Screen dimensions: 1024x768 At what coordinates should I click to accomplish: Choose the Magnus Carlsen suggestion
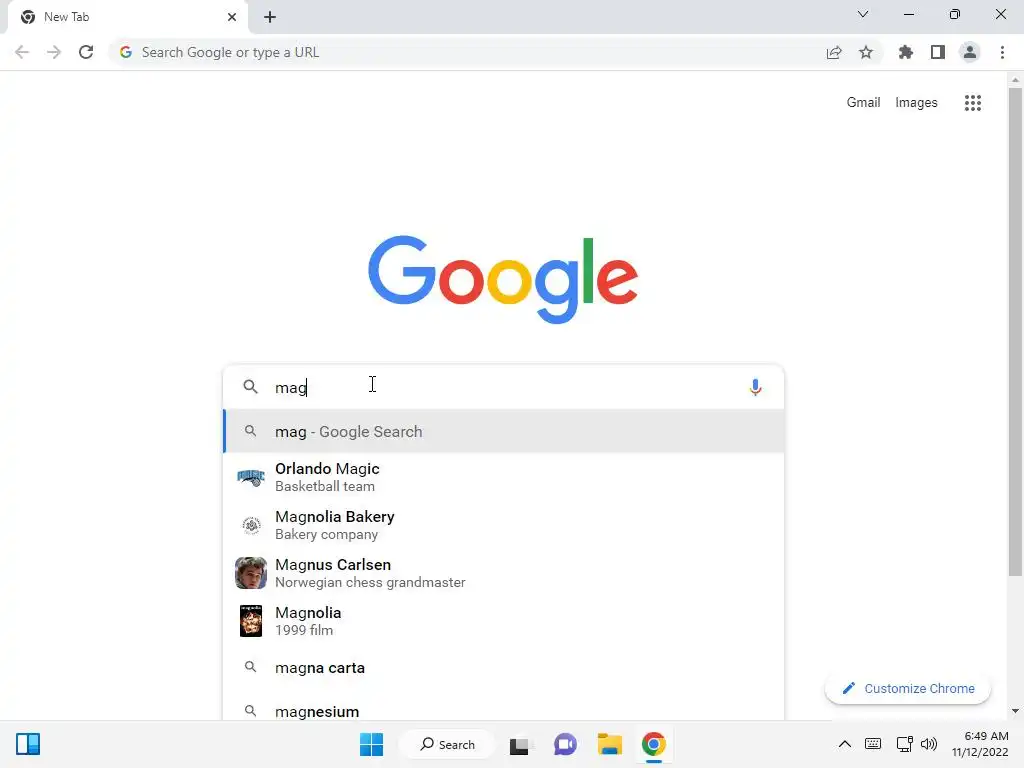point(504,573)
